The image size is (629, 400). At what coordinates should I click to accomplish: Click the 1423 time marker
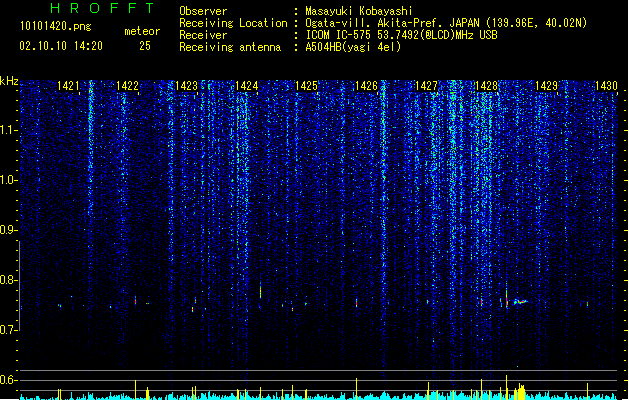[x=187, y=86]
